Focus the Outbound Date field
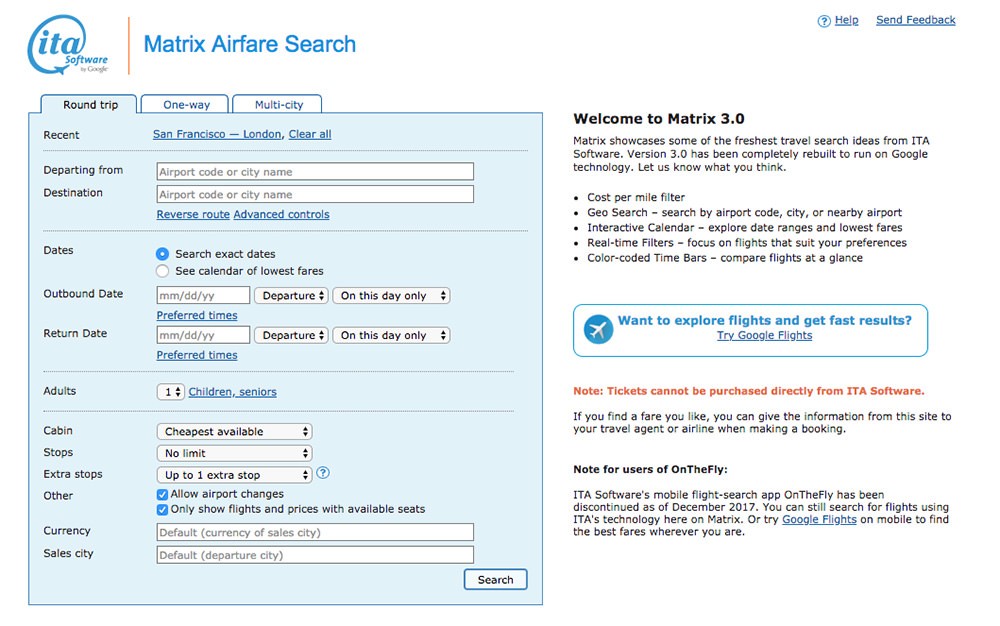Viewport: 1000px width, 626px height. (203, 296)
